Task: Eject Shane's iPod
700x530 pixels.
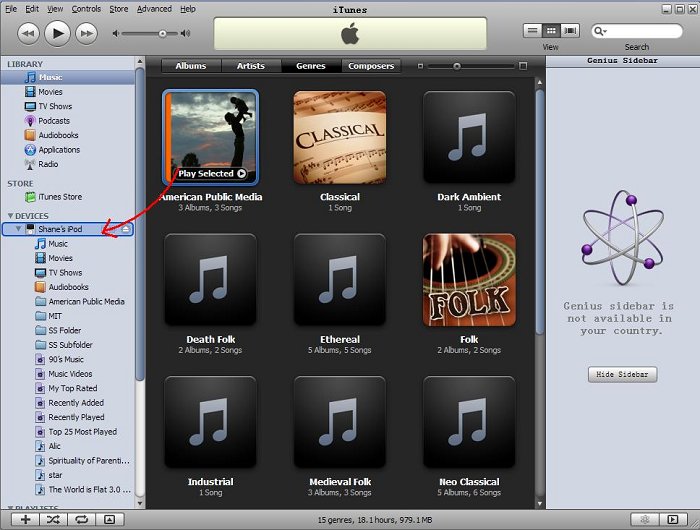Action: click(126, 229)
